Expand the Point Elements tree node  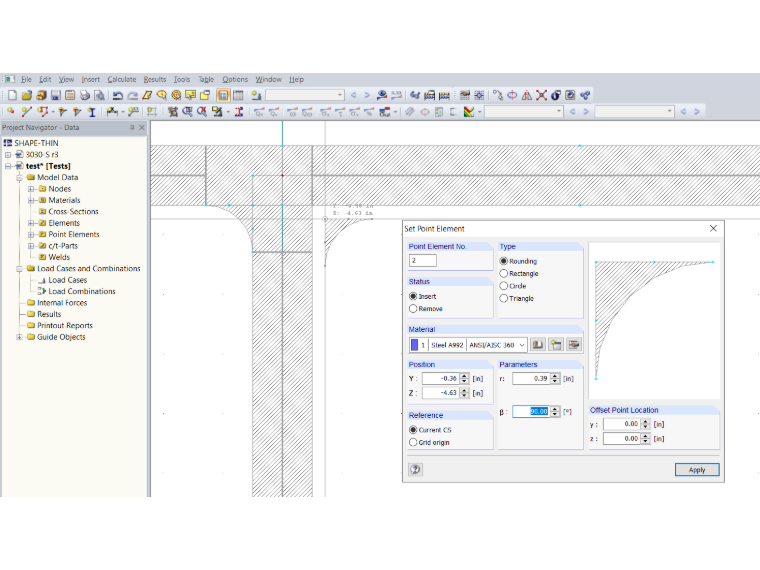(x=31, y=235)
